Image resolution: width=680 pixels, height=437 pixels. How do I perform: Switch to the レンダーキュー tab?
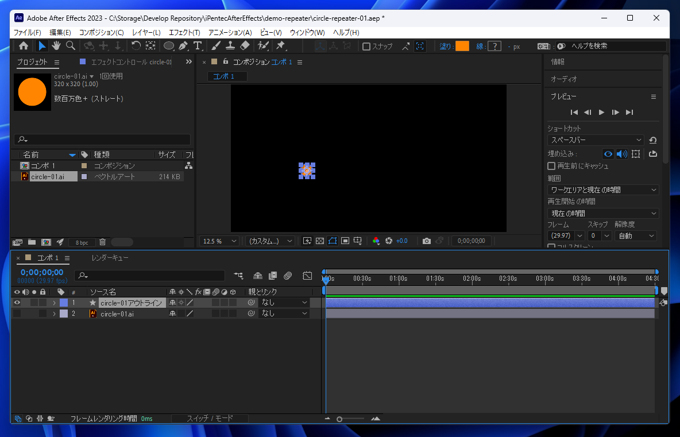click(110, 258)
